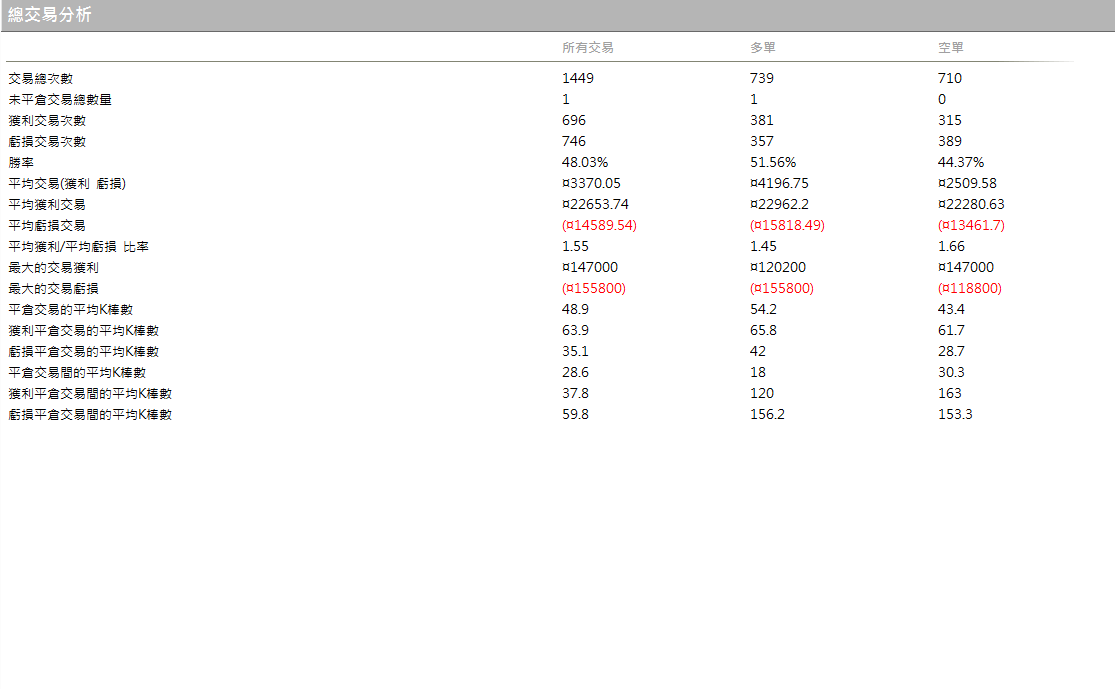
Task: Click the 虧損交易次數 row label
Action: coord(47,141)
